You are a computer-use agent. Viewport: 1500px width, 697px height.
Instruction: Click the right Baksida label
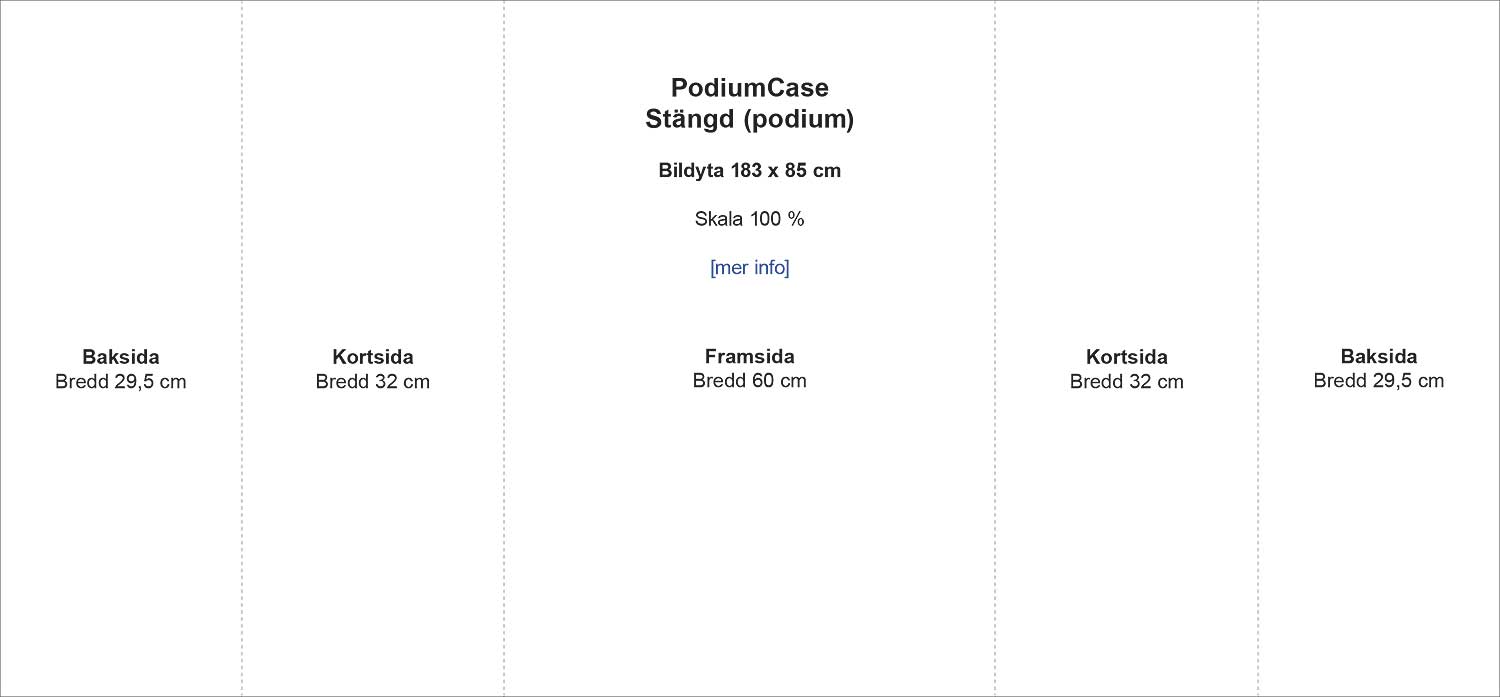click(1378, 356)
